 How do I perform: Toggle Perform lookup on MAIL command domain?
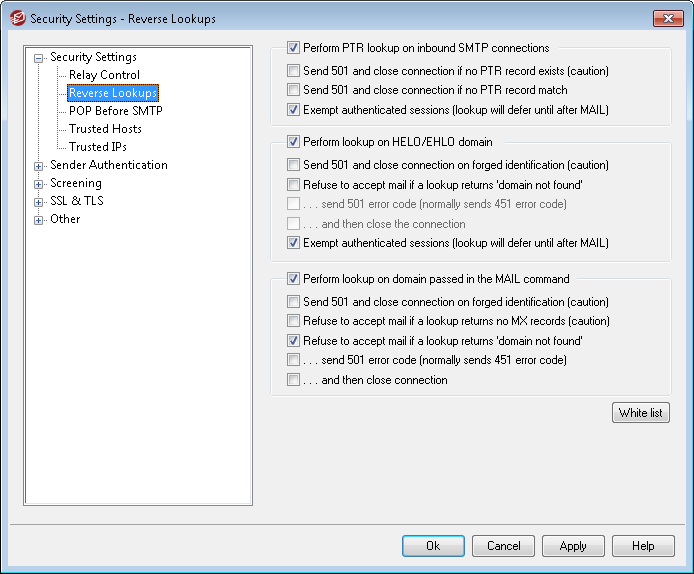pos(293,279)
